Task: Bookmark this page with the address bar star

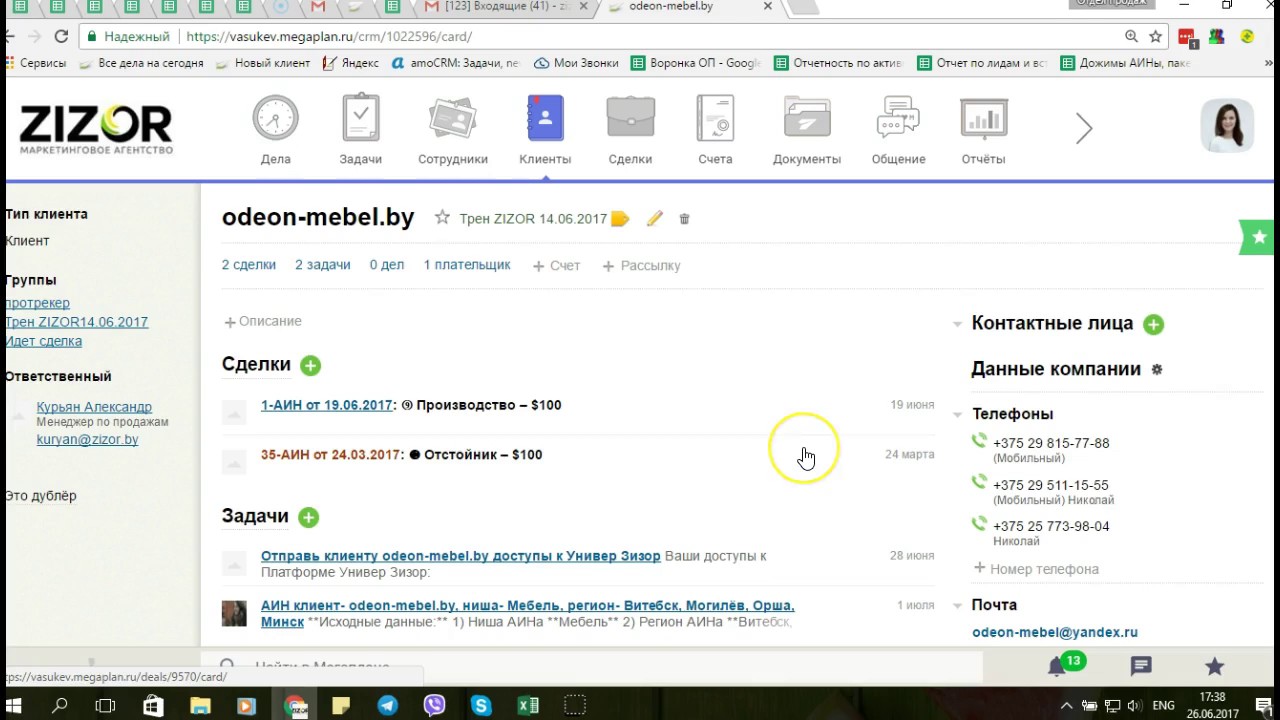Action: click(1155, 36)
